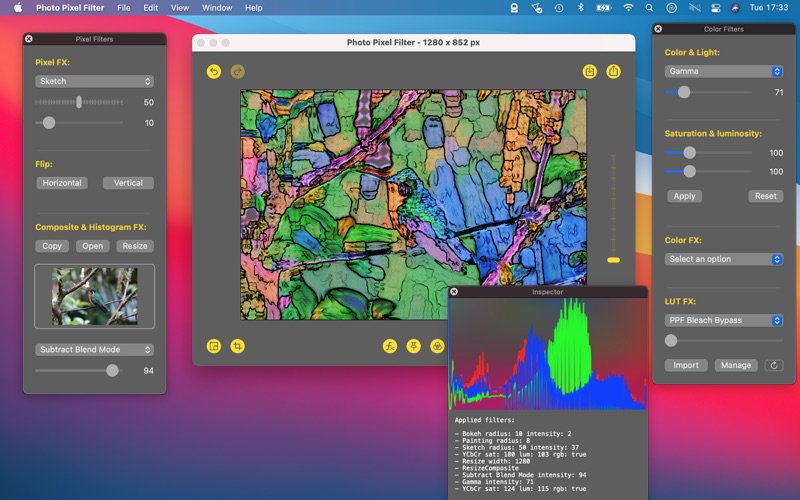This screenshot has height=500, width=800.
Task: Undo the last filter with the undo icon
Action: [x=214, y=71]
